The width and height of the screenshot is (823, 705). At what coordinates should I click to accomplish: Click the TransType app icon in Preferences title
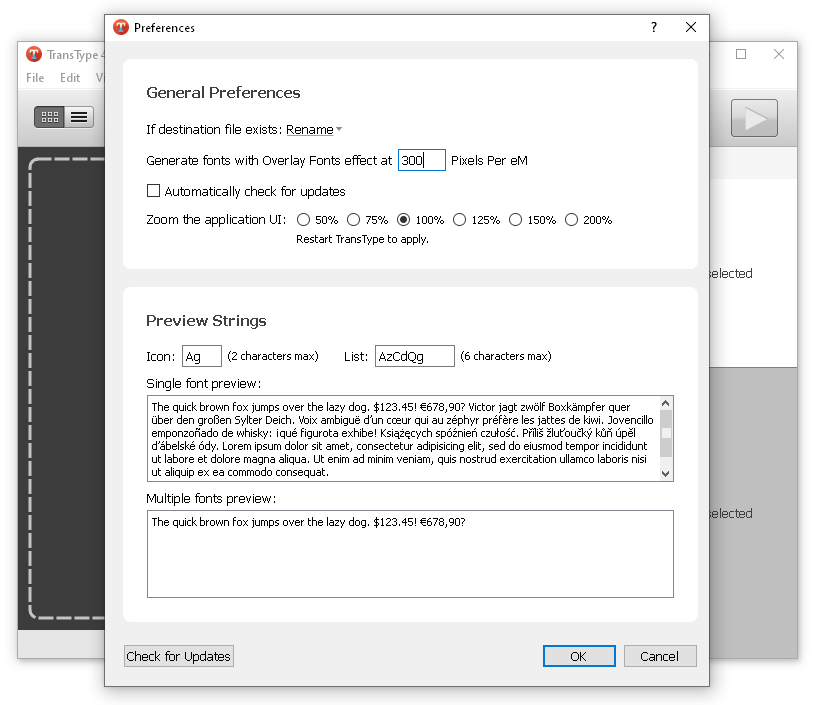(121, 27)
